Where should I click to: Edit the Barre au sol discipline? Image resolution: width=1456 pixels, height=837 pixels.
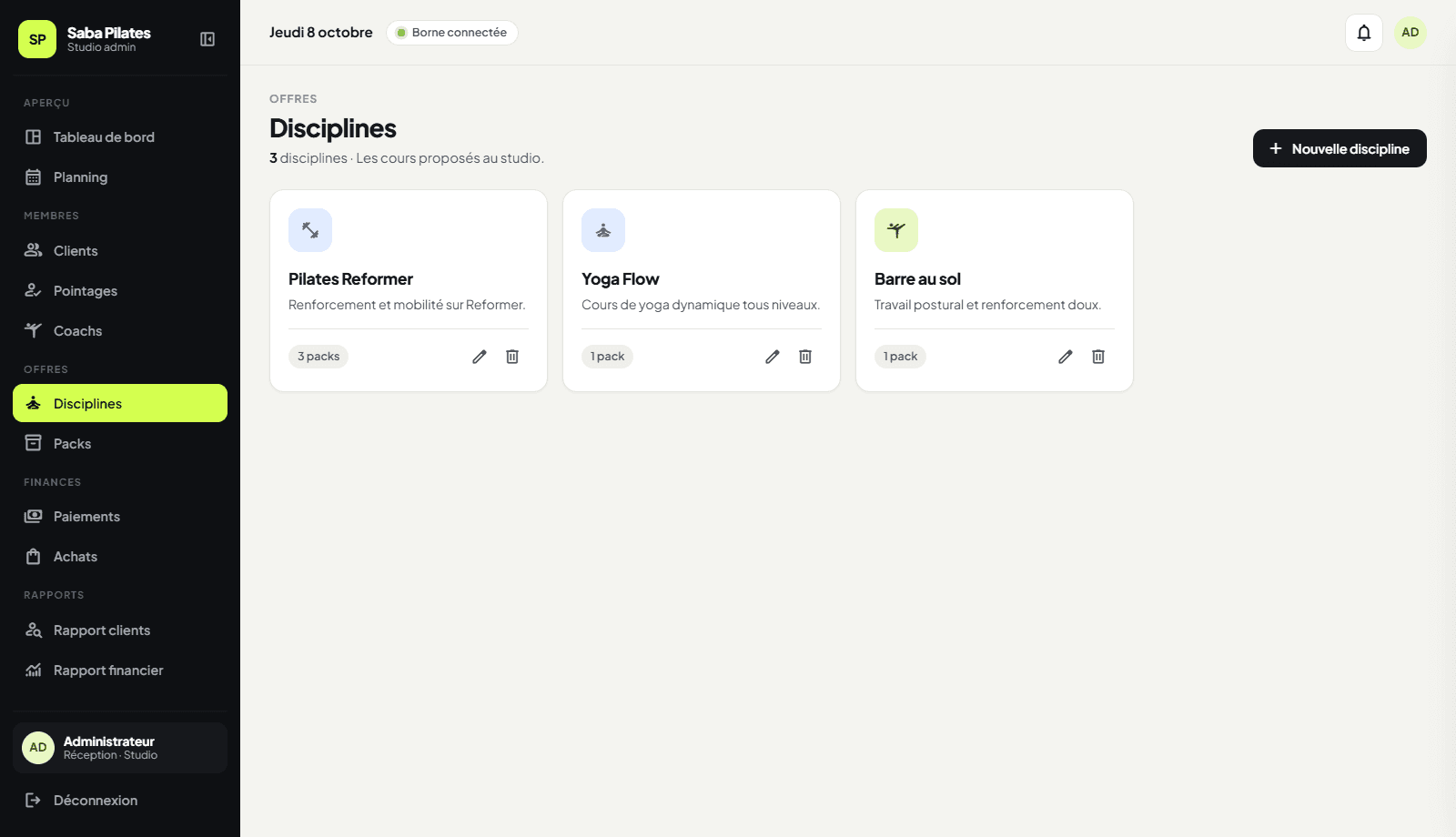pyautogui.click(x=1066, y=357)
